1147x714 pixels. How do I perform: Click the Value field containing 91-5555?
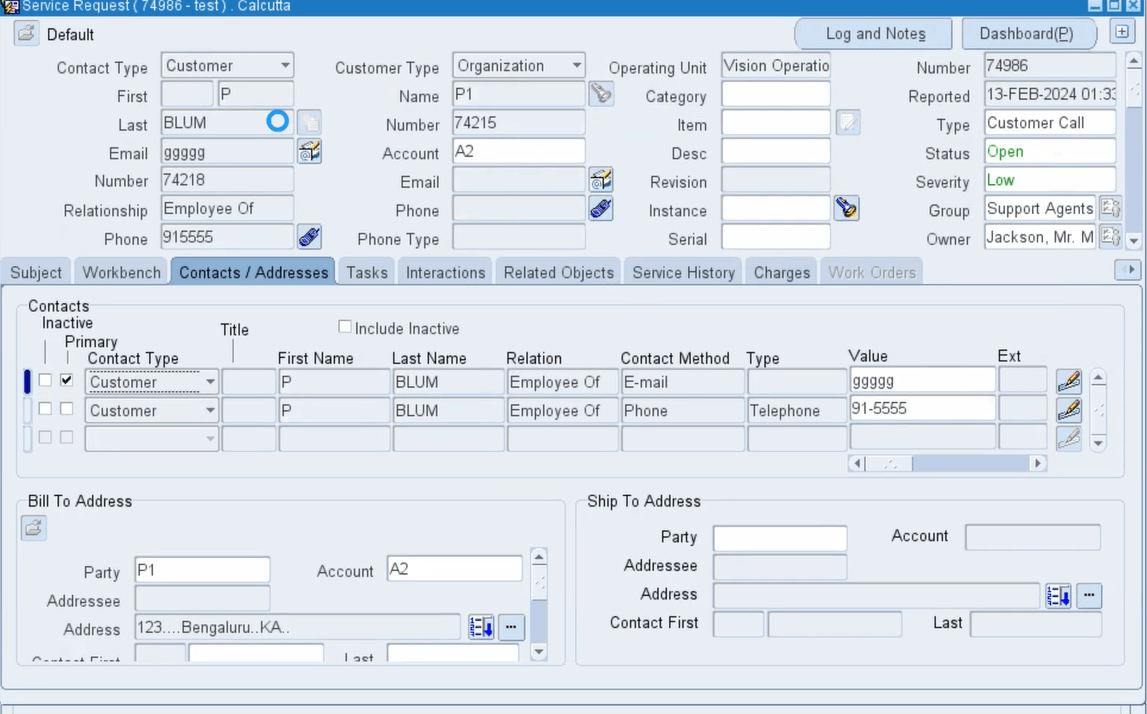(922, 408)
